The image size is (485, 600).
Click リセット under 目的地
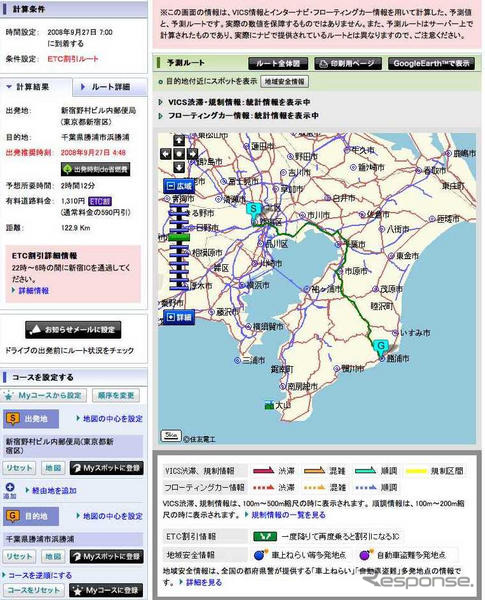pyautogui.click(x=19, y=556)
